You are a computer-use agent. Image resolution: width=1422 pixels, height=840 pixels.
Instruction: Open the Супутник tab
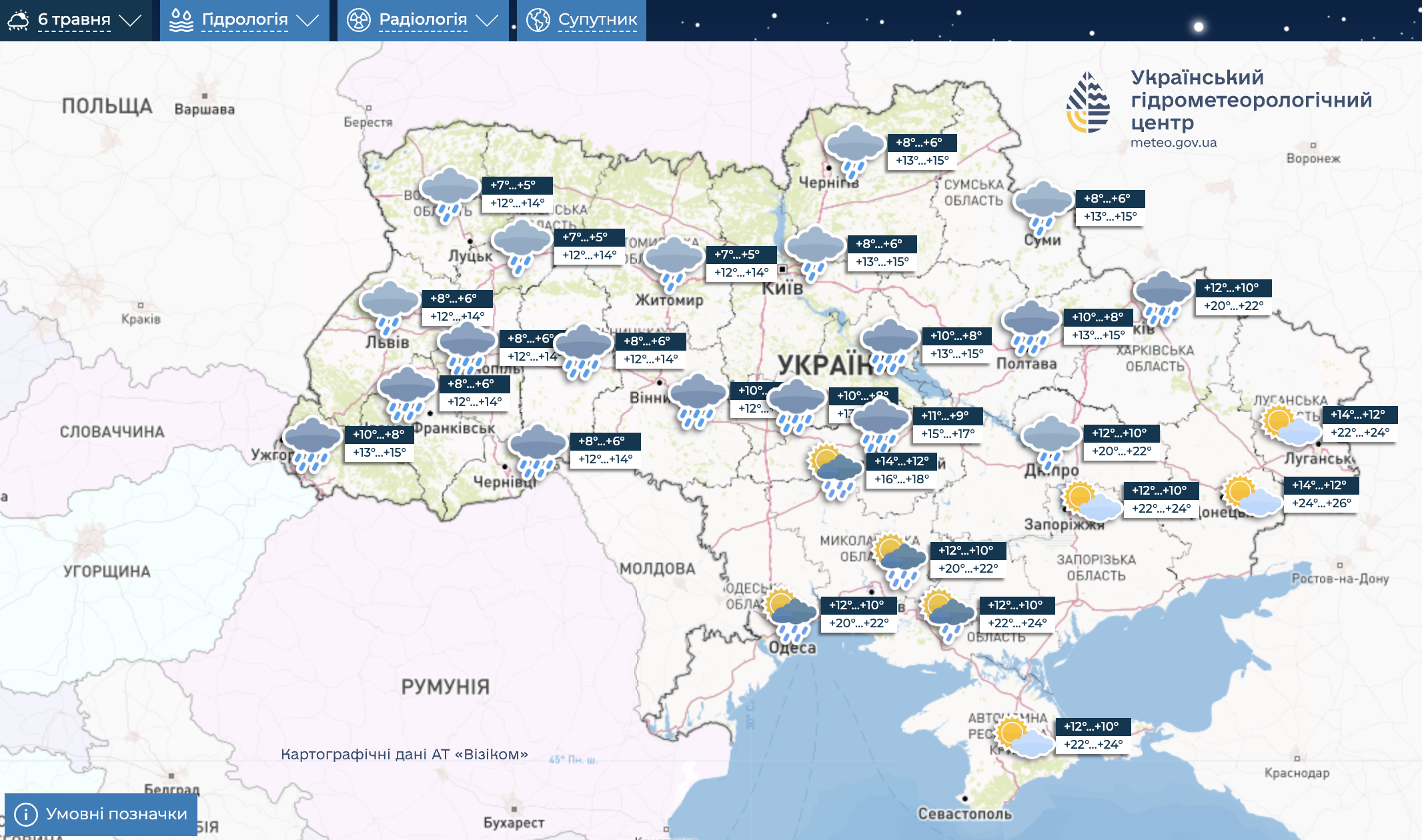coord(597,20)
